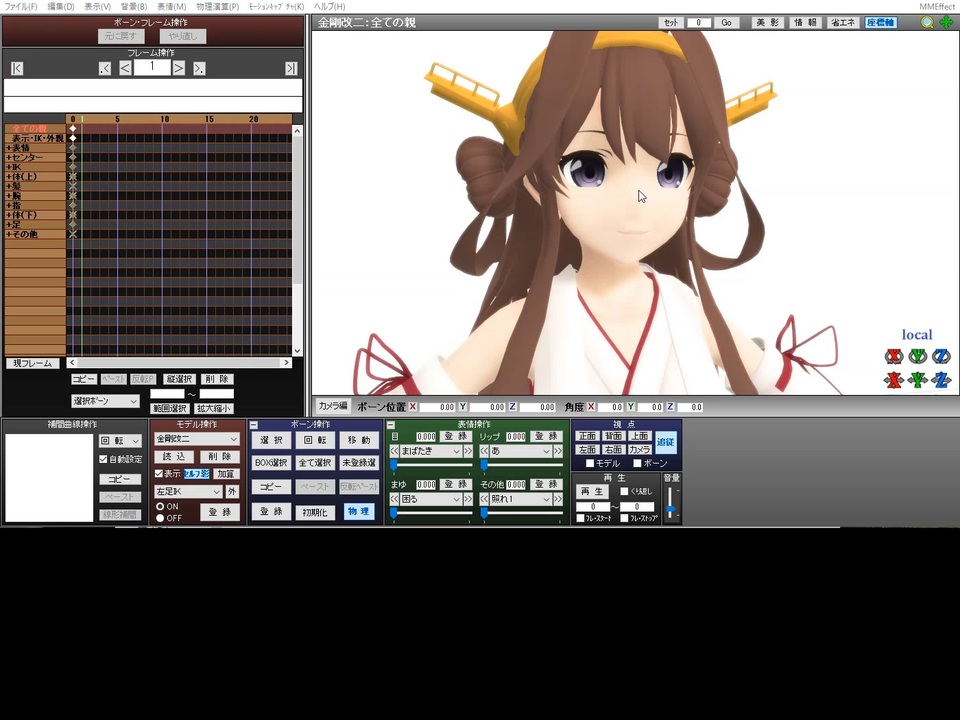Select keyframe marker on +センター row

point(73,157)
